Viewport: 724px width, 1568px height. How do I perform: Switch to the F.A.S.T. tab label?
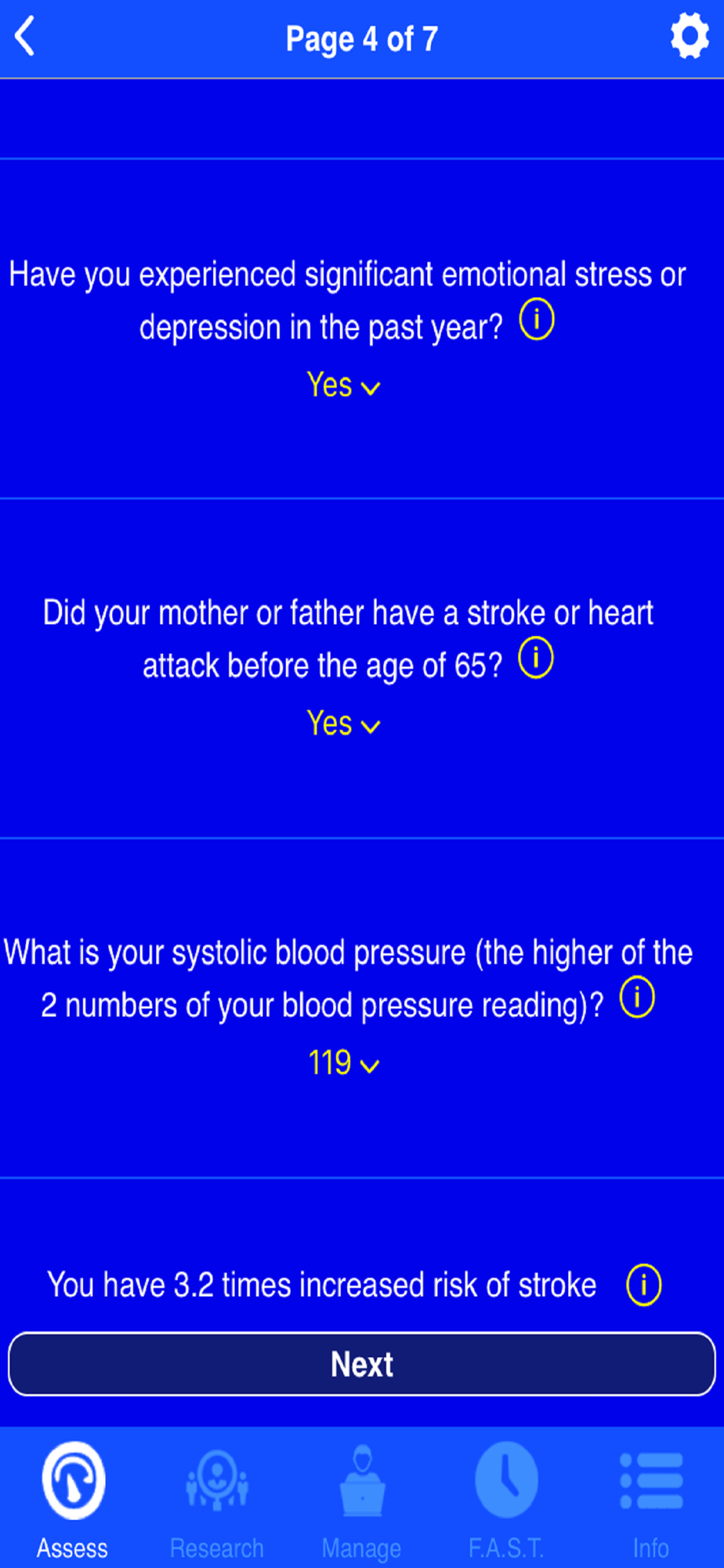[x=506, y=1548]
